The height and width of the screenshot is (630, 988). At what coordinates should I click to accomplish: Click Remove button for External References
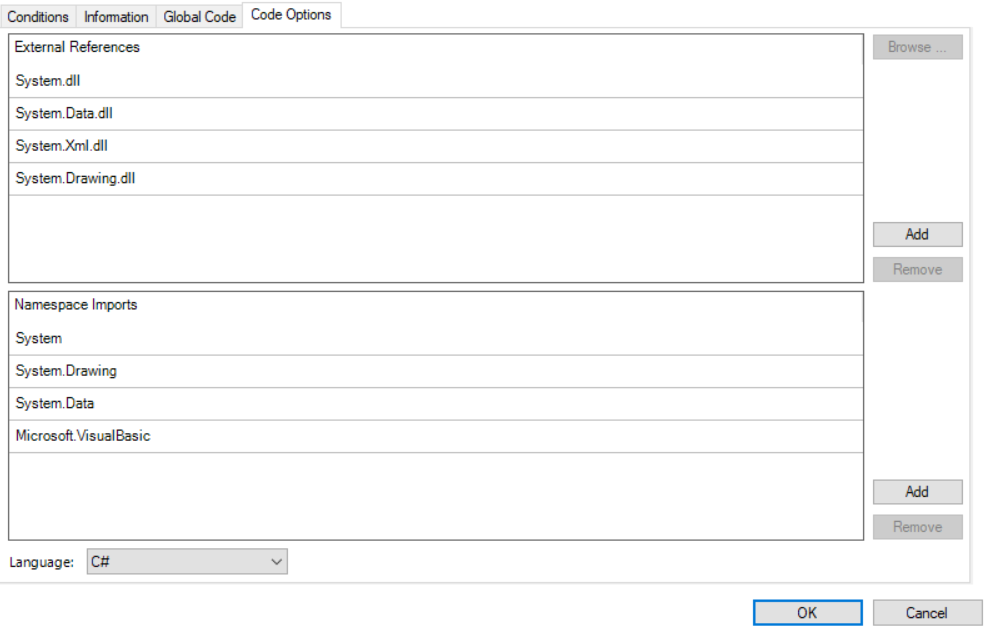[917, 269]
